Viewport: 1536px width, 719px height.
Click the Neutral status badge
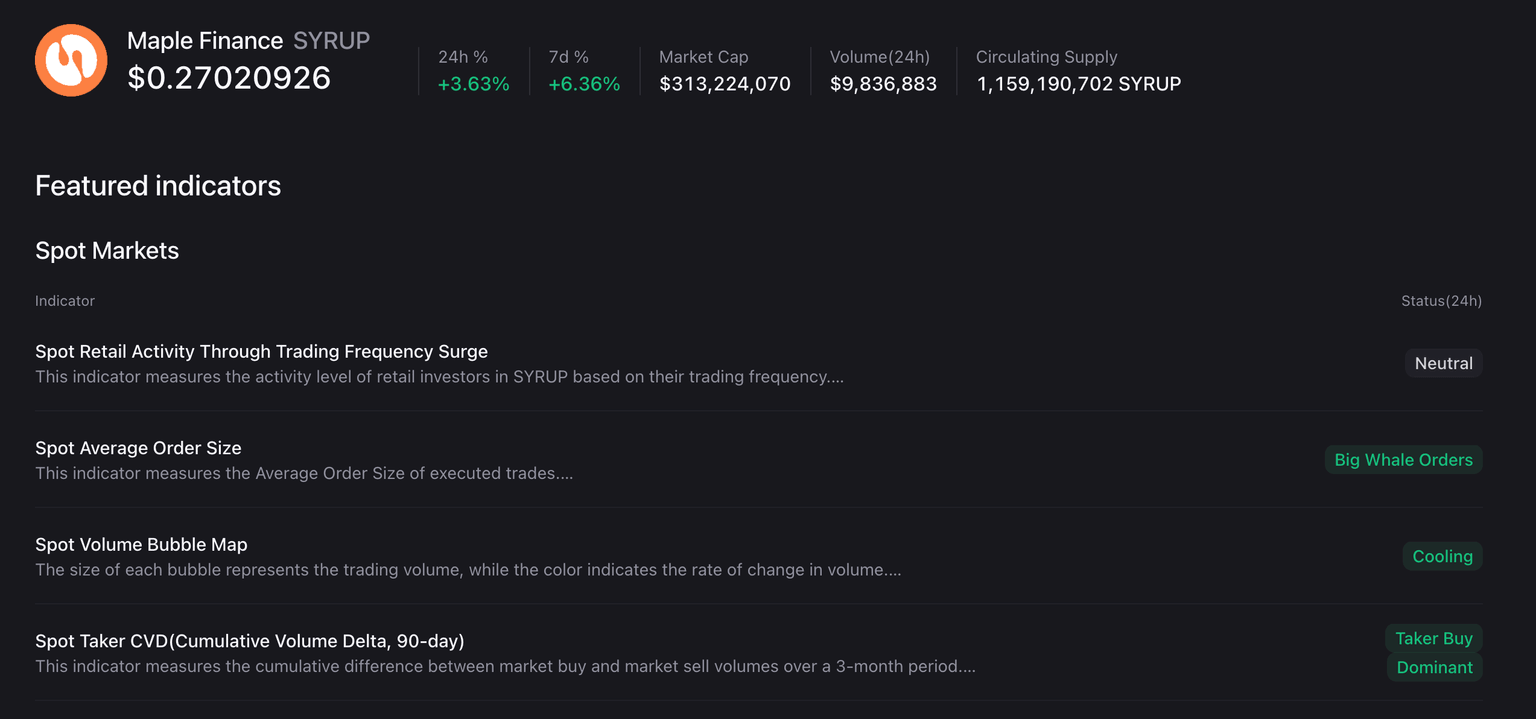point(1443,364)
